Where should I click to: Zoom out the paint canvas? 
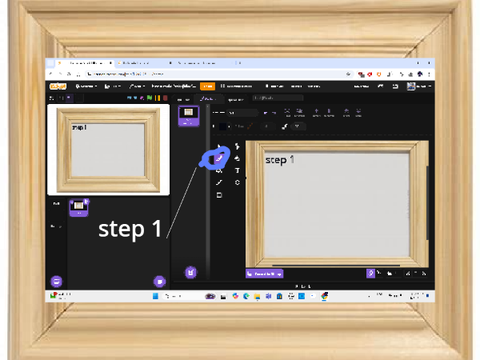408,273
